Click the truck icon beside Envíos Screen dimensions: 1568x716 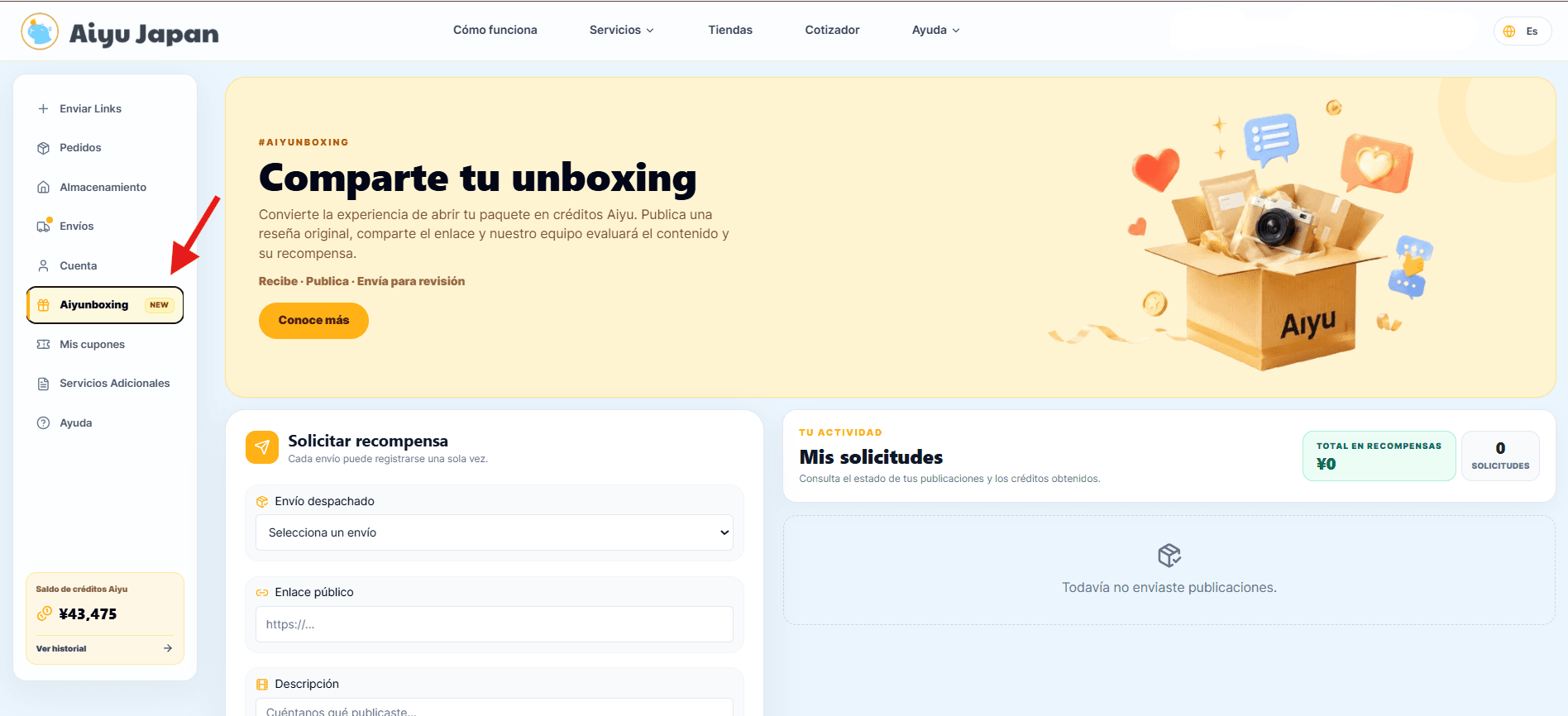click(44, 227)
